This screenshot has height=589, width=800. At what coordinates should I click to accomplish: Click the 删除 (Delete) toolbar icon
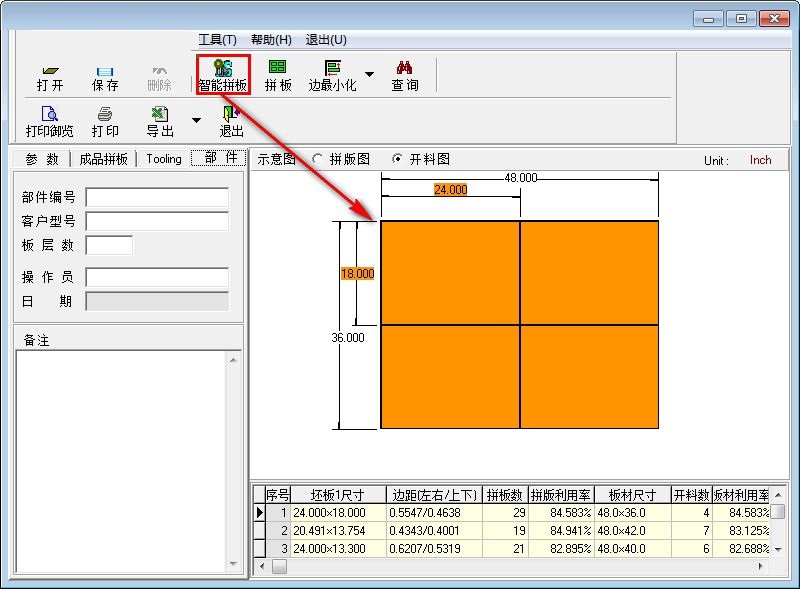click(x=159, y=79)
